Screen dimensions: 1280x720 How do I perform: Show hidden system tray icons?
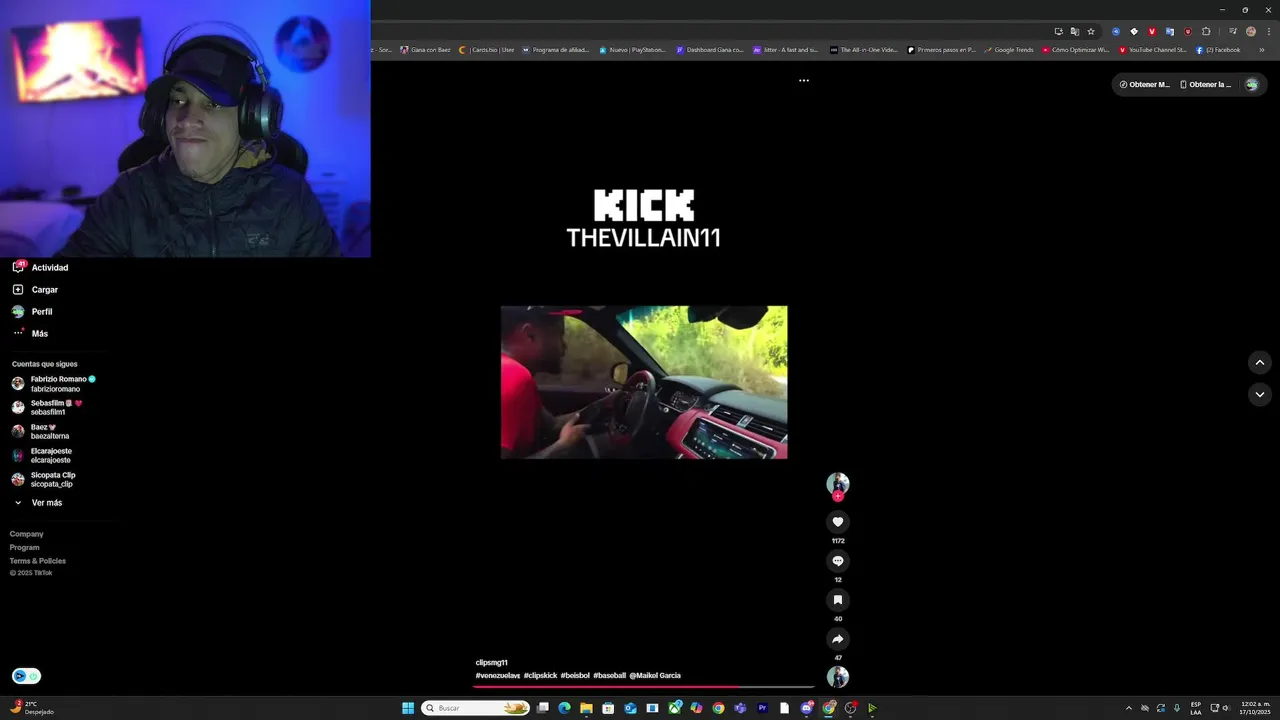click(x=1129, y=708)
